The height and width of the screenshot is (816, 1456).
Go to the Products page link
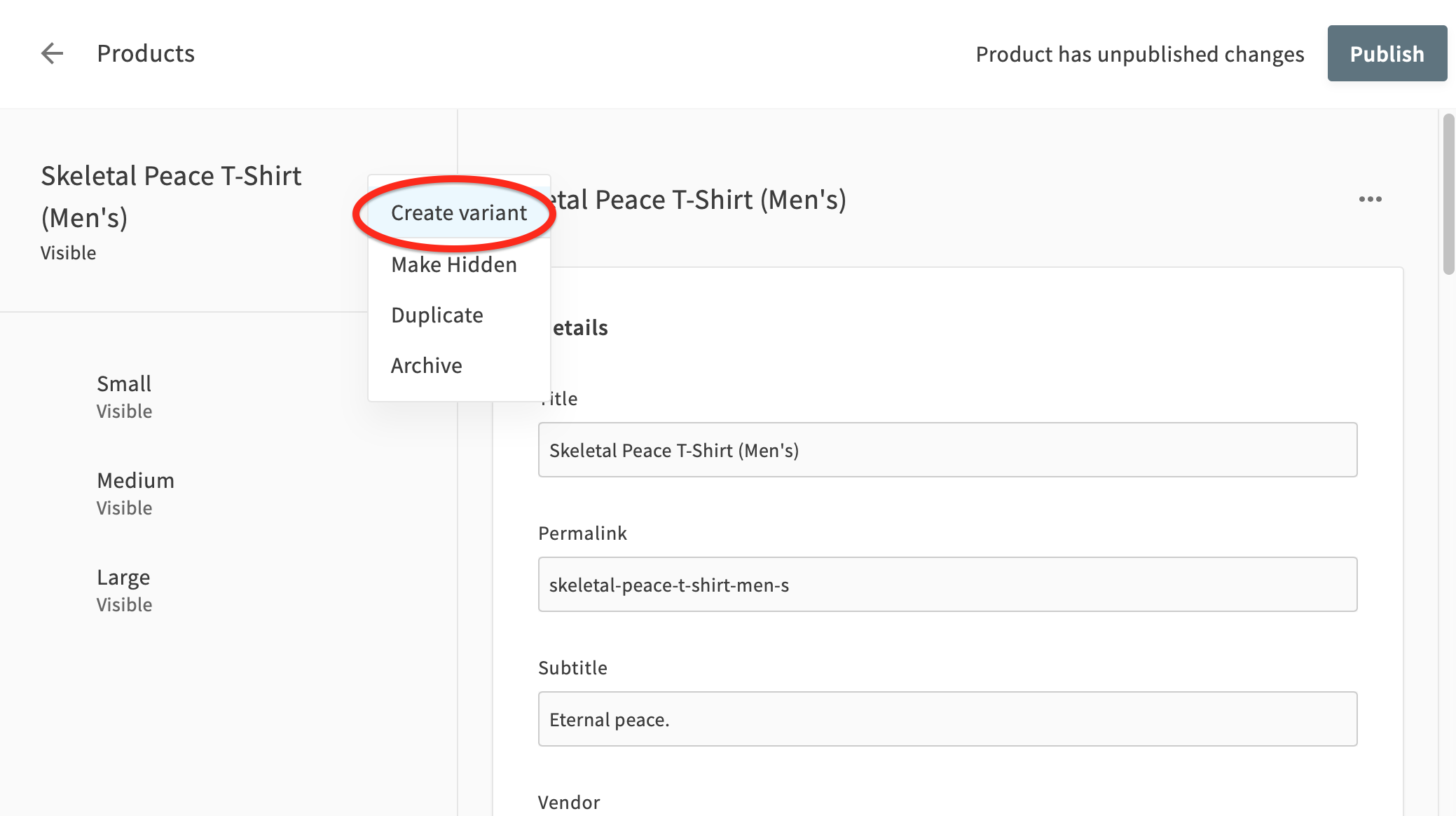tap(146, 53)
